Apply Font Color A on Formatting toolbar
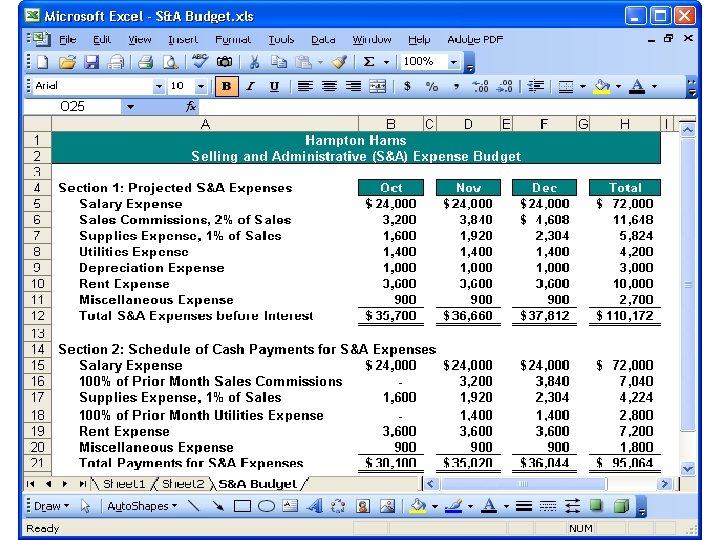The image size is (720, 540). [x=637, y=86]
